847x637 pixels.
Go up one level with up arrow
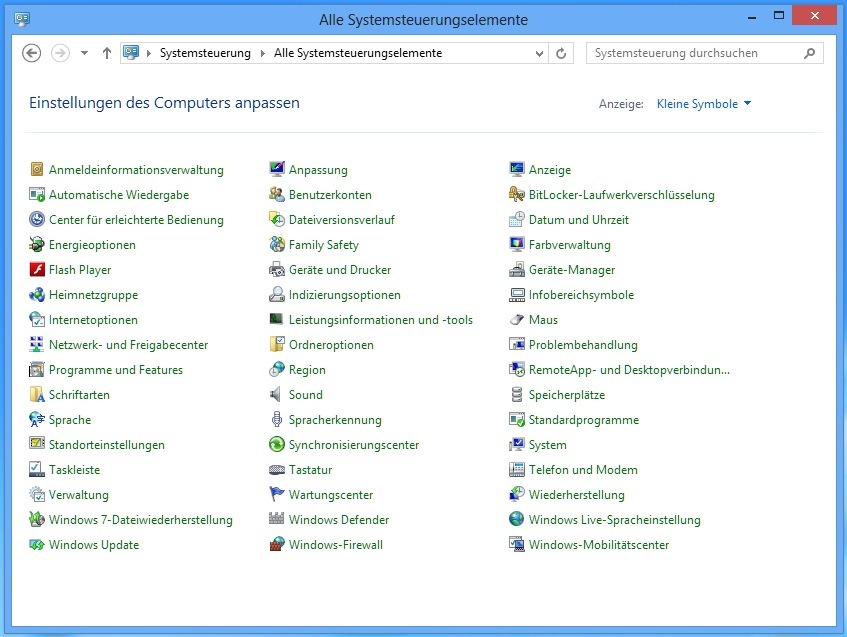click(107, 53)
